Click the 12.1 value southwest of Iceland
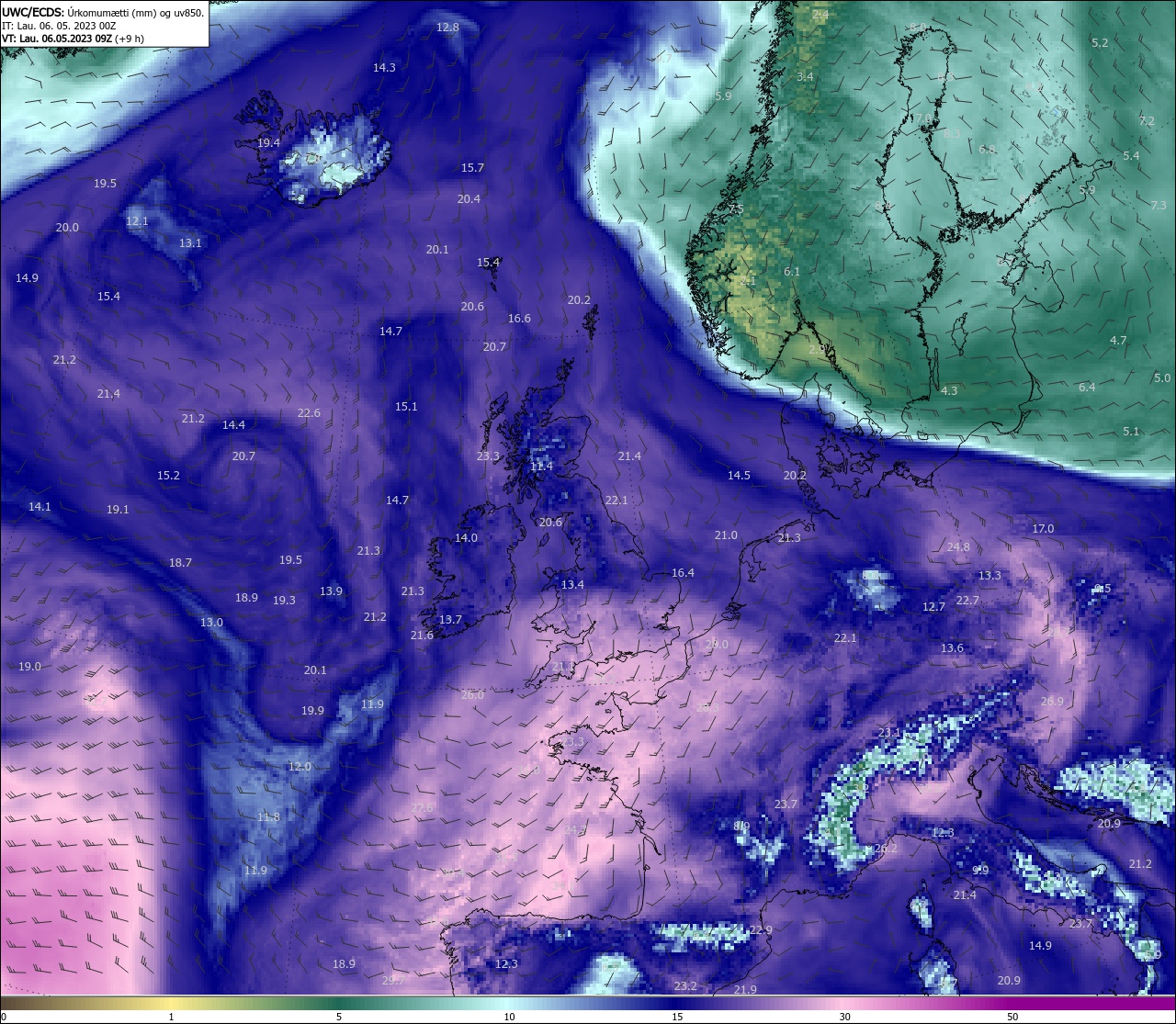Screen dimensions: 1176x1024 pyautogui.click(x=137, y=221)
